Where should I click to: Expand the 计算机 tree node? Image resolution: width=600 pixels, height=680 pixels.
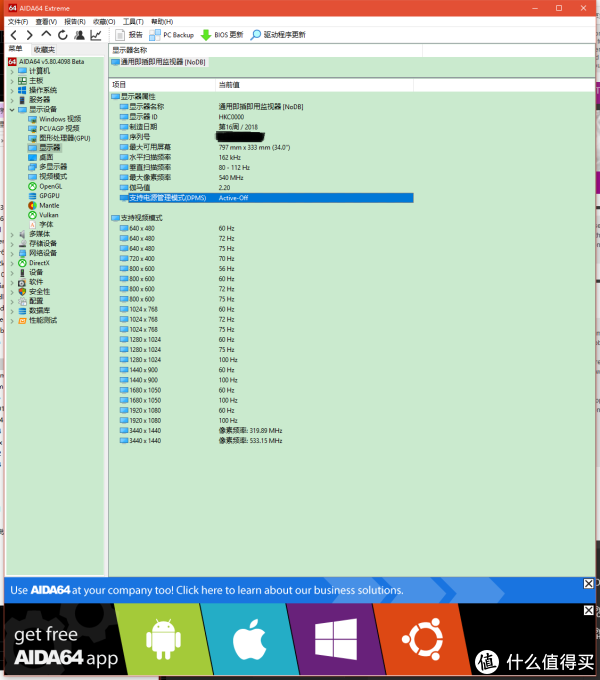pos(12,71)
